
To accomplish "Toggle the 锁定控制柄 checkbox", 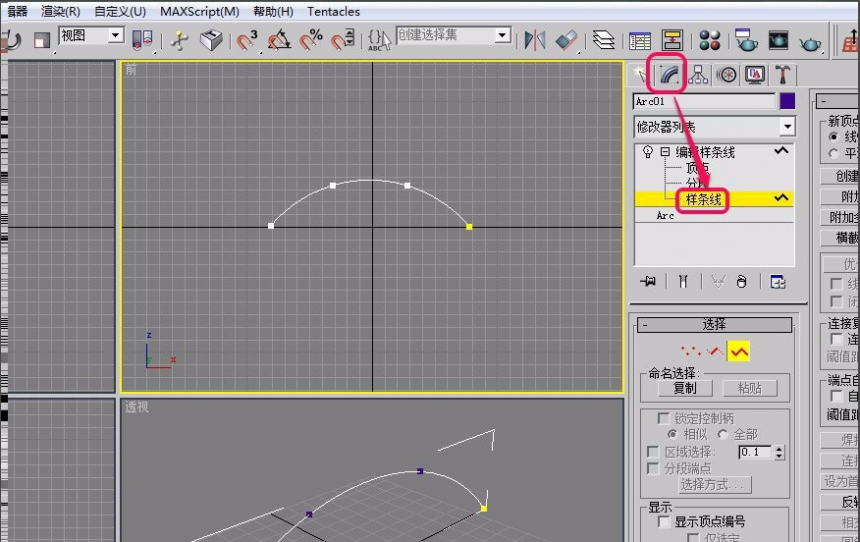I will [x=663, y=419].
